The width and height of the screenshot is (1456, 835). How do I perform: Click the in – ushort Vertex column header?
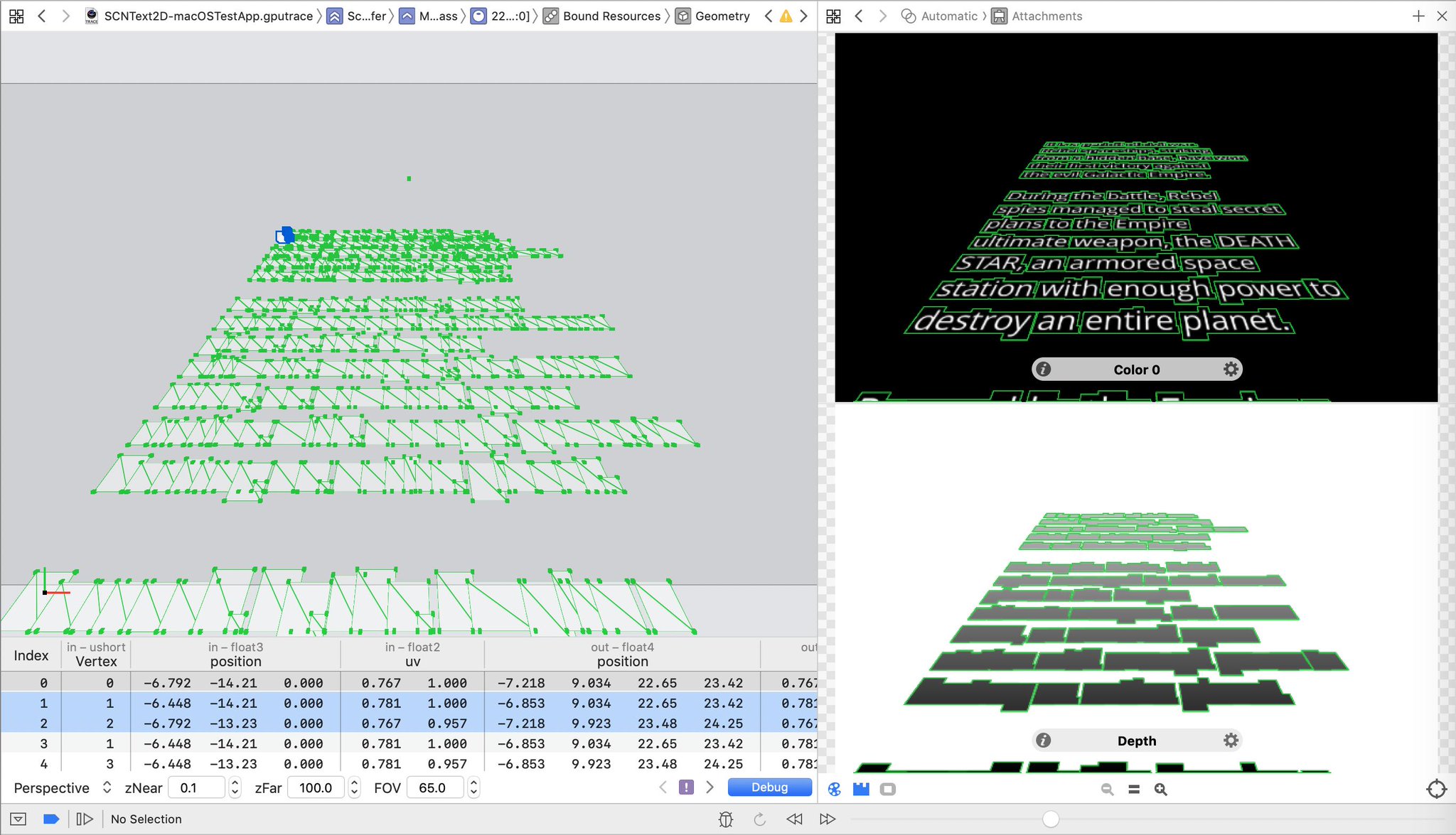pyautogui.click(x=96, y=654)
